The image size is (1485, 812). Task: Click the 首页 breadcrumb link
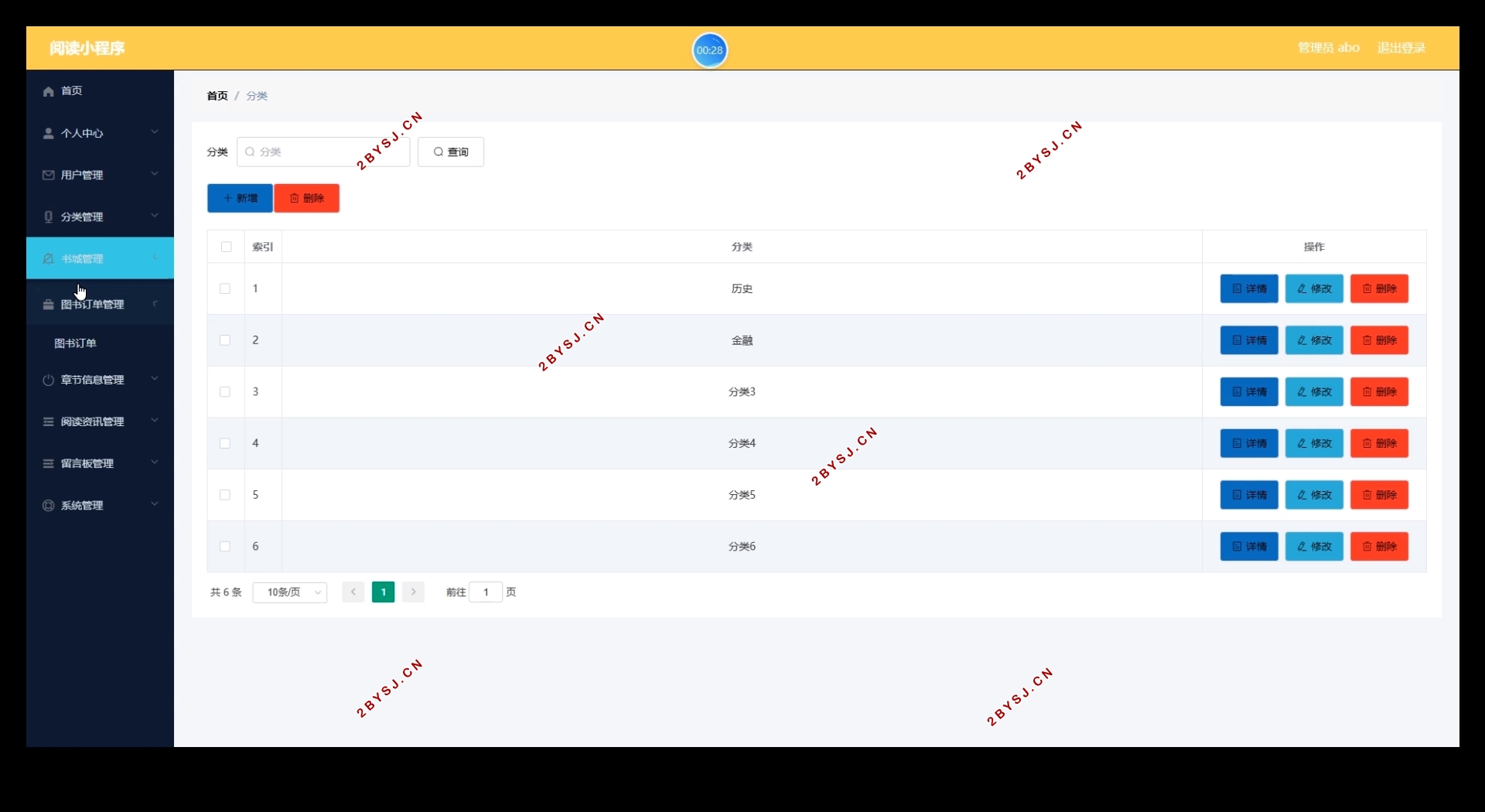click(x=217, y=96)
